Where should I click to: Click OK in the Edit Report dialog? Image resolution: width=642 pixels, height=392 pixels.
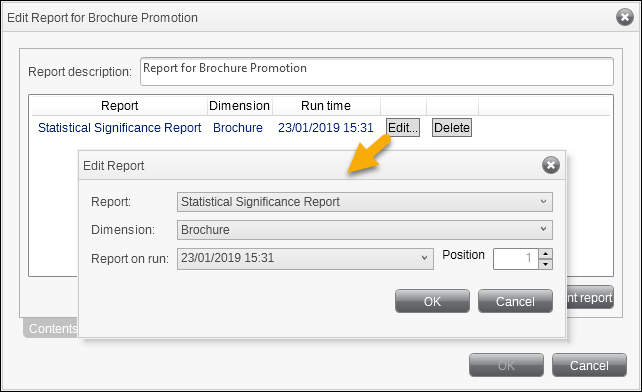(432, 301)
